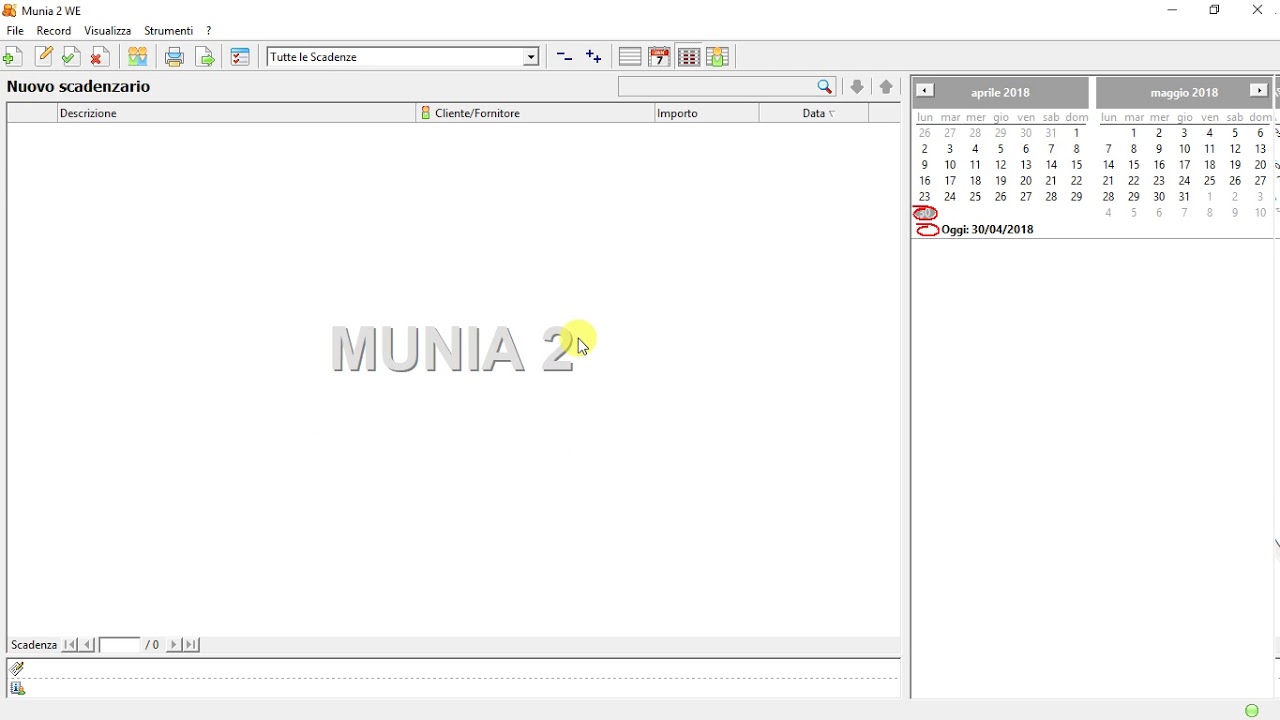This screenshot has height=720, width=1280.
Task: Click the confirm record green checkmark icon
Action: 70,57
